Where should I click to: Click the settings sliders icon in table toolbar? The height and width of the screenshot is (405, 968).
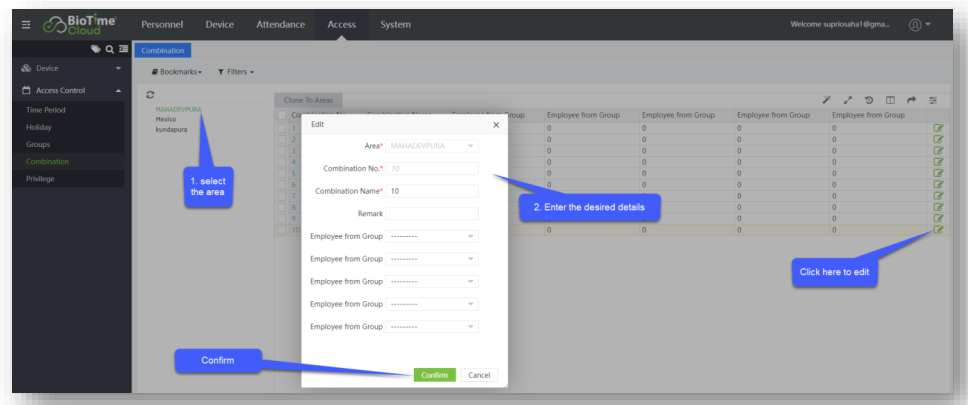(934, 101)
